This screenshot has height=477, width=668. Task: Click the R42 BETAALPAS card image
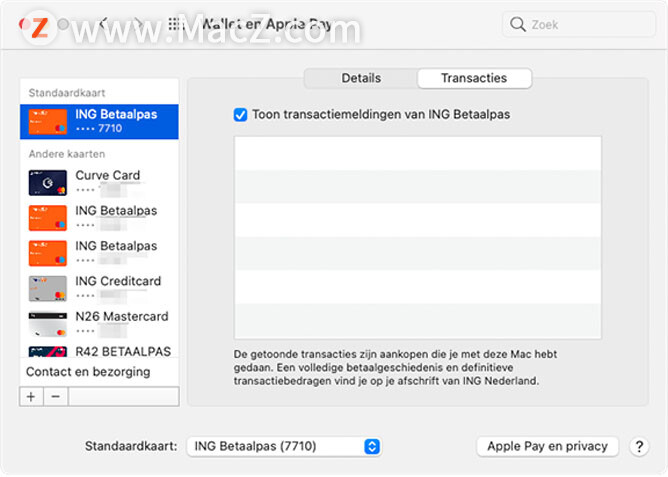click(48, 352)
